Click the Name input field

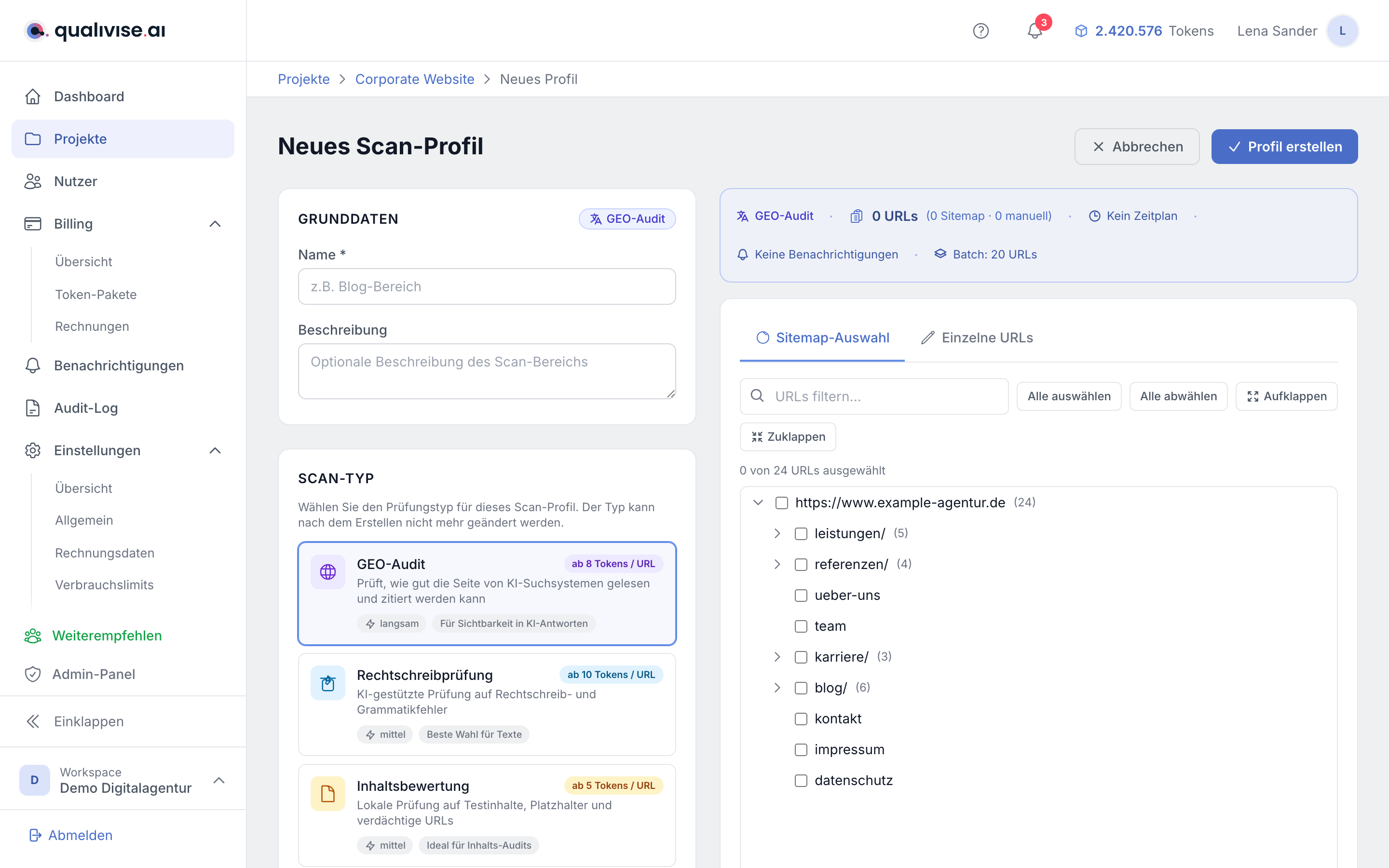[x=487, y=286]
